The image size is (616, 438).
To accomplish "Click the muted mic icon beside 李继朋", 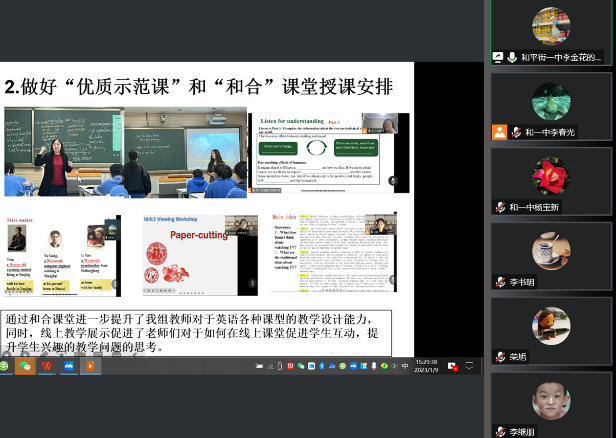I will point(500,431).
